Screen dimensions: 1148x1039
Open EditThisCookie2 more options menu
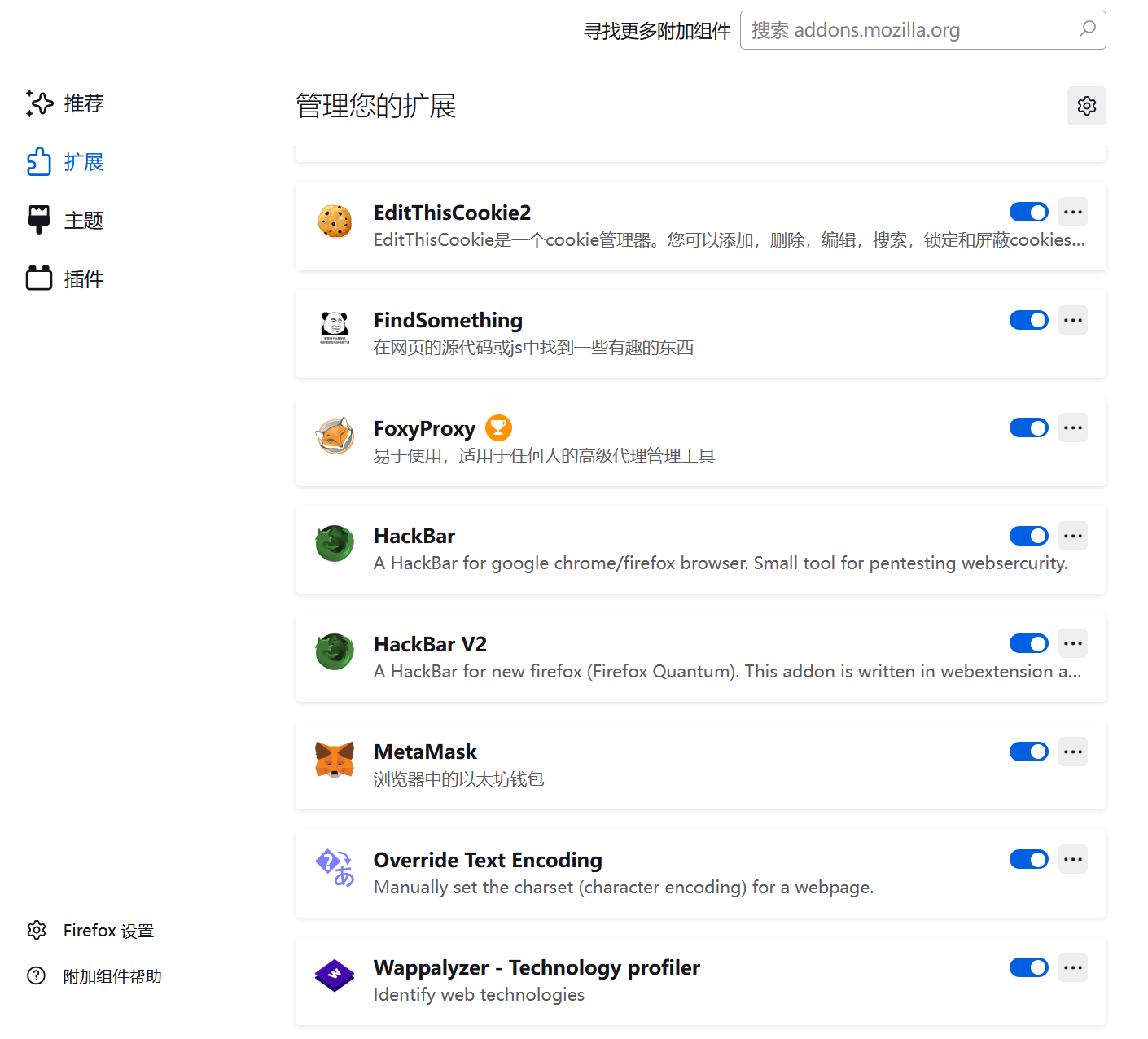(x=1073, y=213)
